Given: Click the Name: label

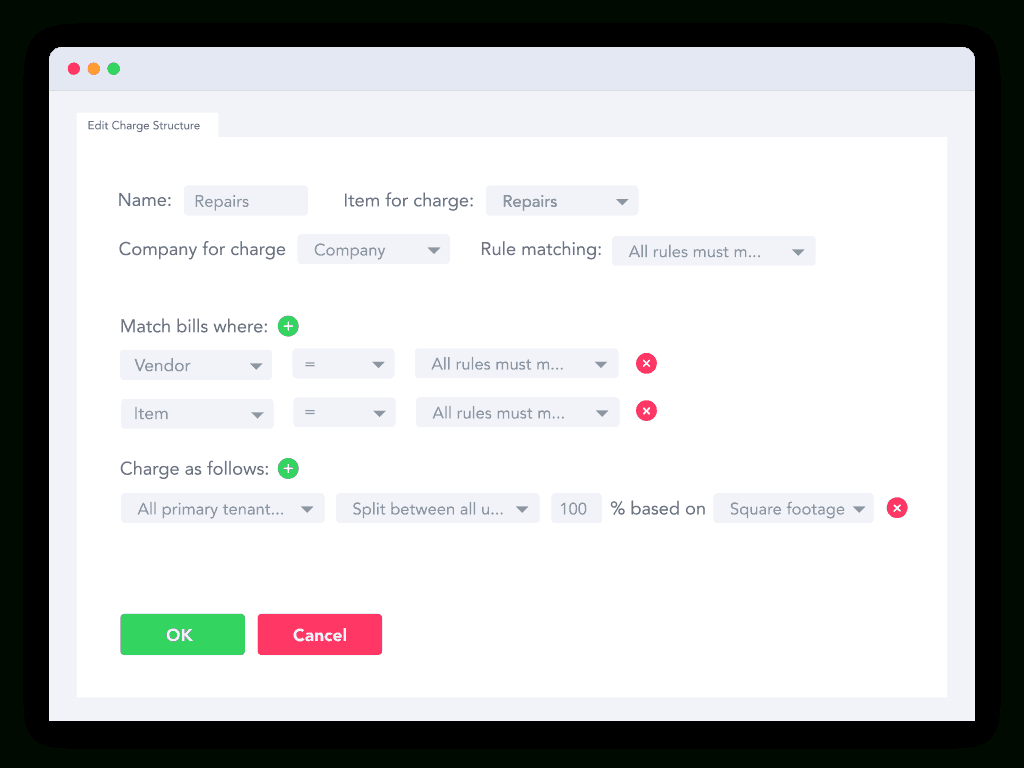Looking at the screenshot, I should [144, 200].
